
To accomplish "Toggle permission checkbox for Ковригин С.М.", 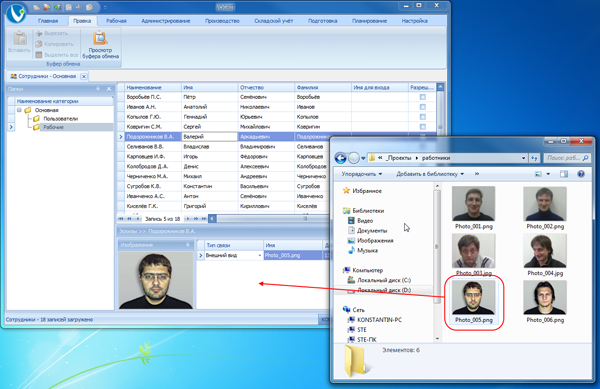I will point(422,127).
